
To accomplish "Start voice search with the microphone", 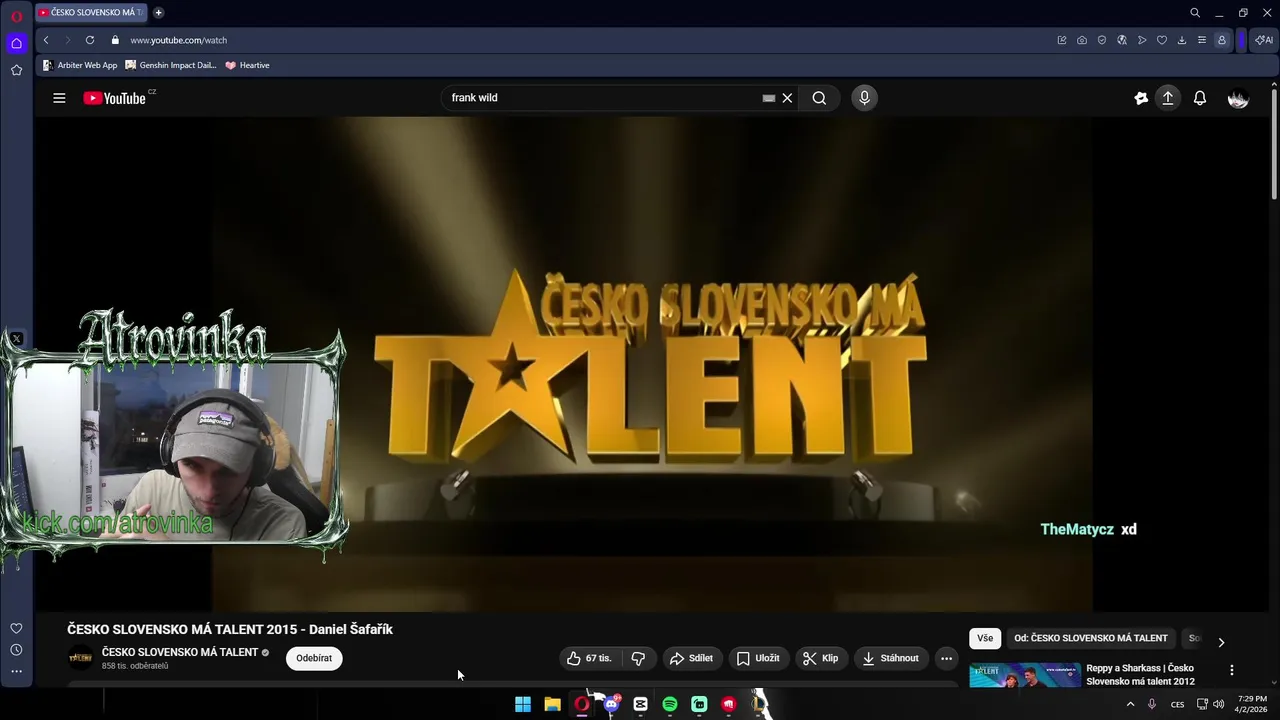I will click(864, 98).
